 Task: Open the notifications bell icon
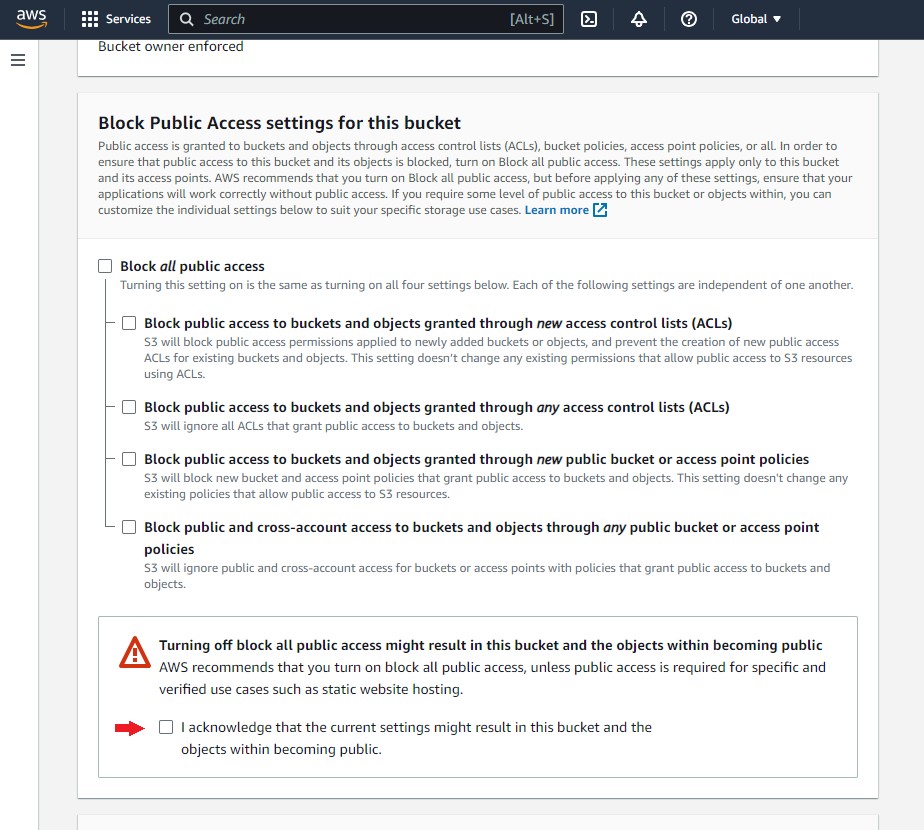pos(639,18)
